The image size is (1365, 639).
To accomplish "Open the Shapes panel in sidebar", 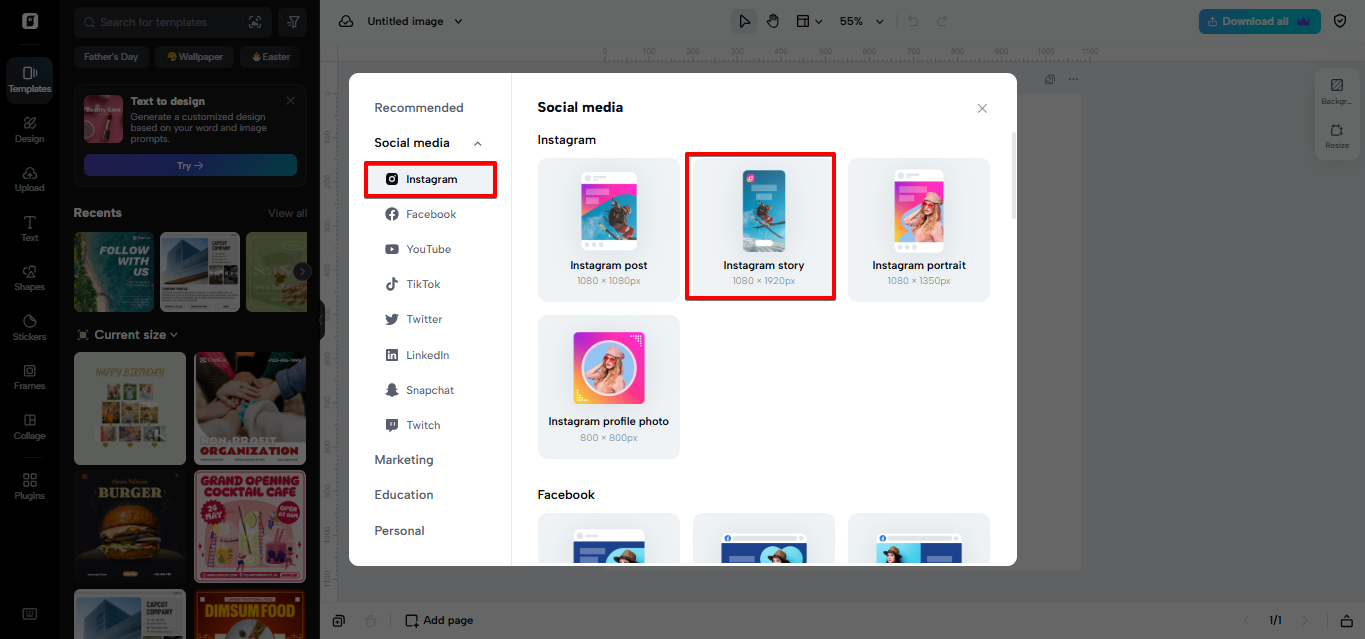I will pos(30,278).
